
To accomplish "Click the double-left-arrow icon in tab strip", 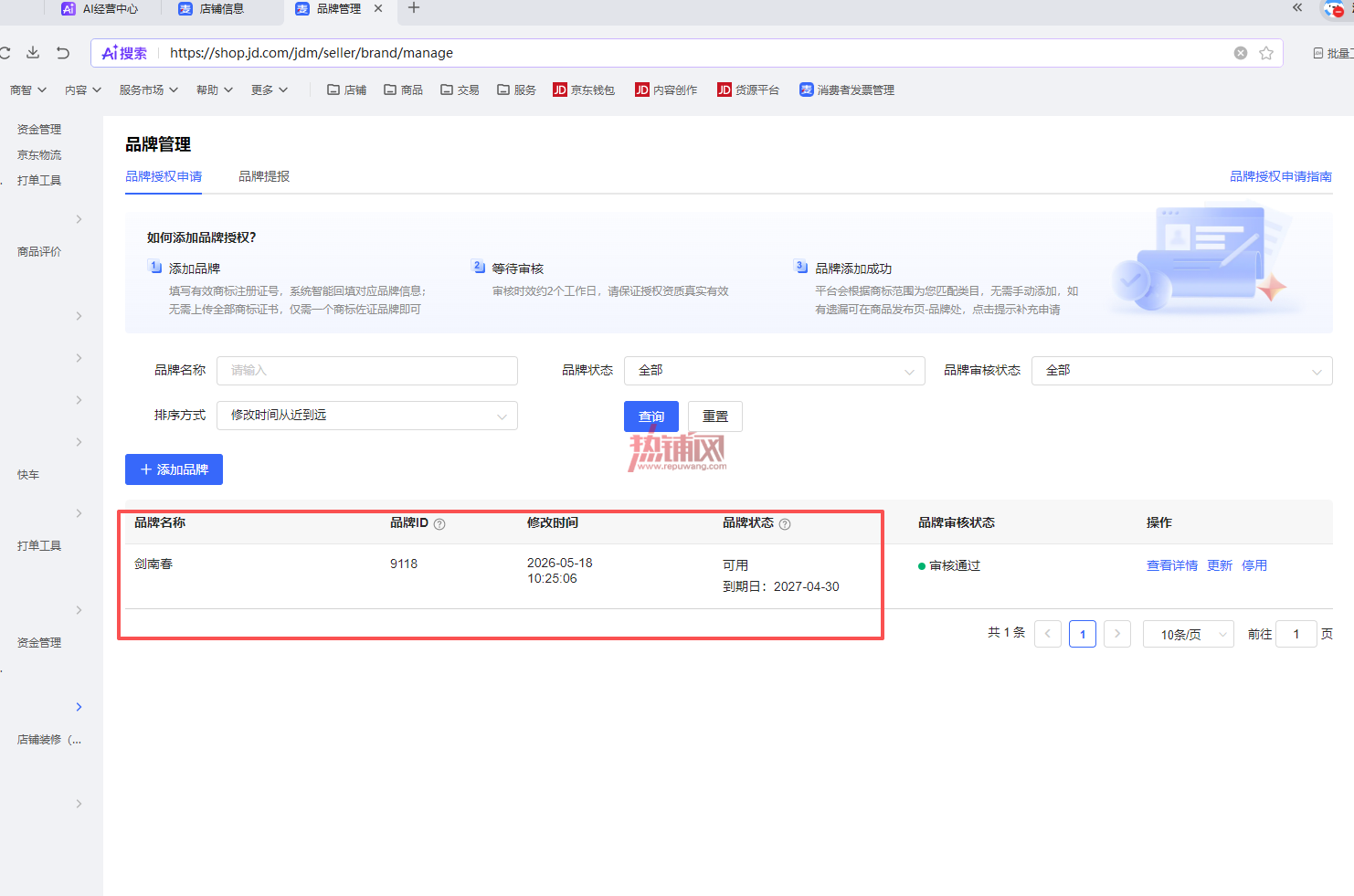I will click(1297, 7).
